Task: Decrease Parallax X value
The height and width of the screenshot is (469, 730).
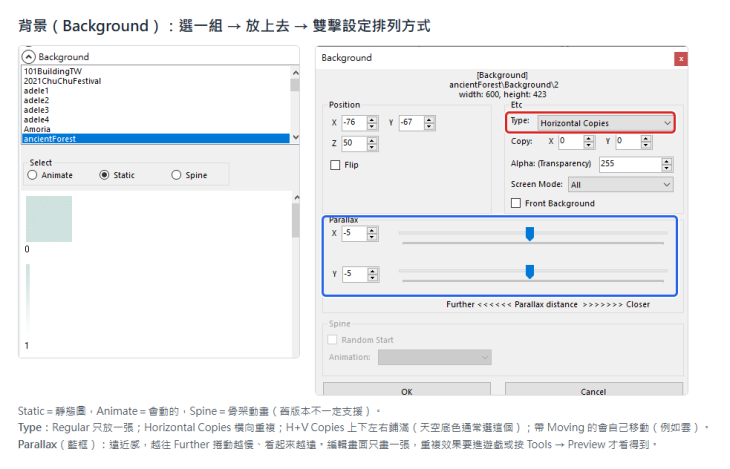Action: (x=372, y=237)
